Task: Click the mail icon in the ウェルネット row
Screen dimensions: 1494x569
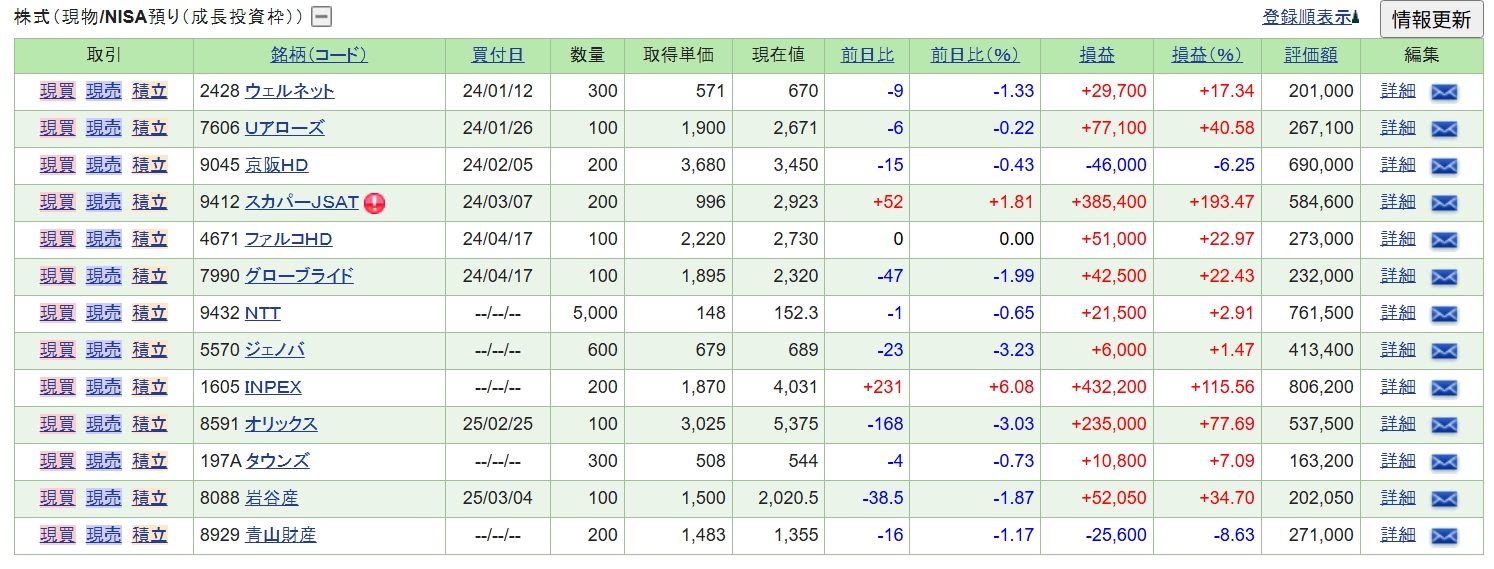Action: click(x=1444, y=92)
